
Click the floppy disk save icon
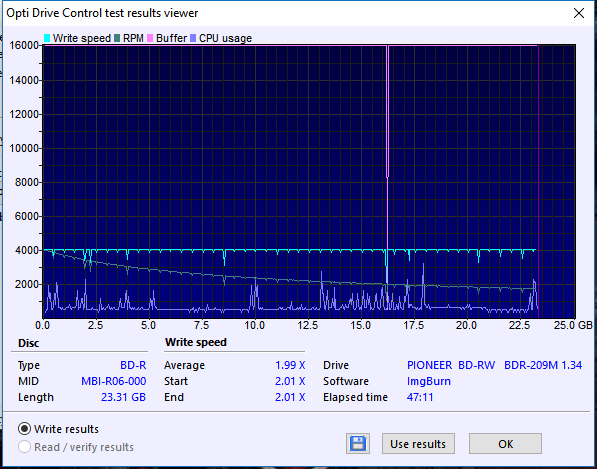coord(358,444)
